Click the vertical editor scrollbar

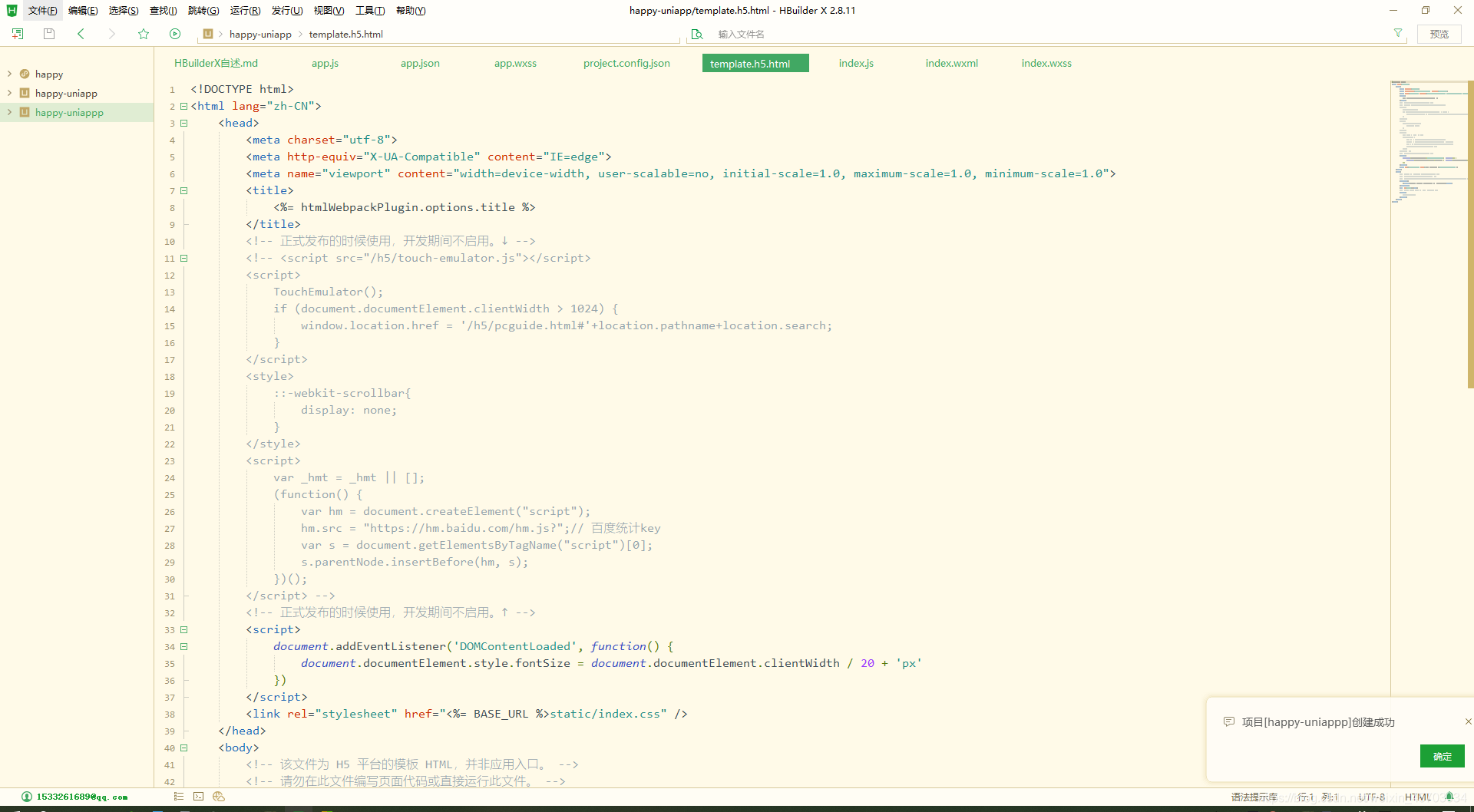[x=1470, y=234]
